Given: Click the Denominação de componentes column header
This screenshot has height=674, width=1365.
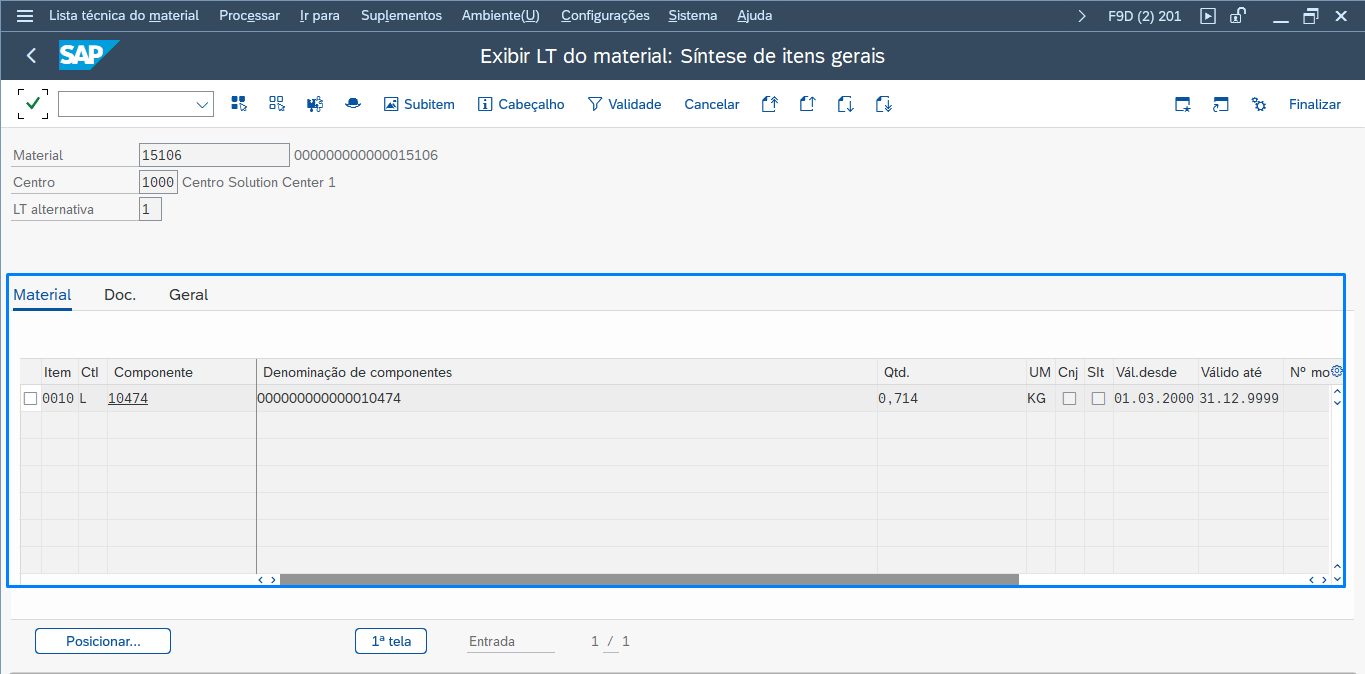Looking at the screenshot, I should pos(567,372).
